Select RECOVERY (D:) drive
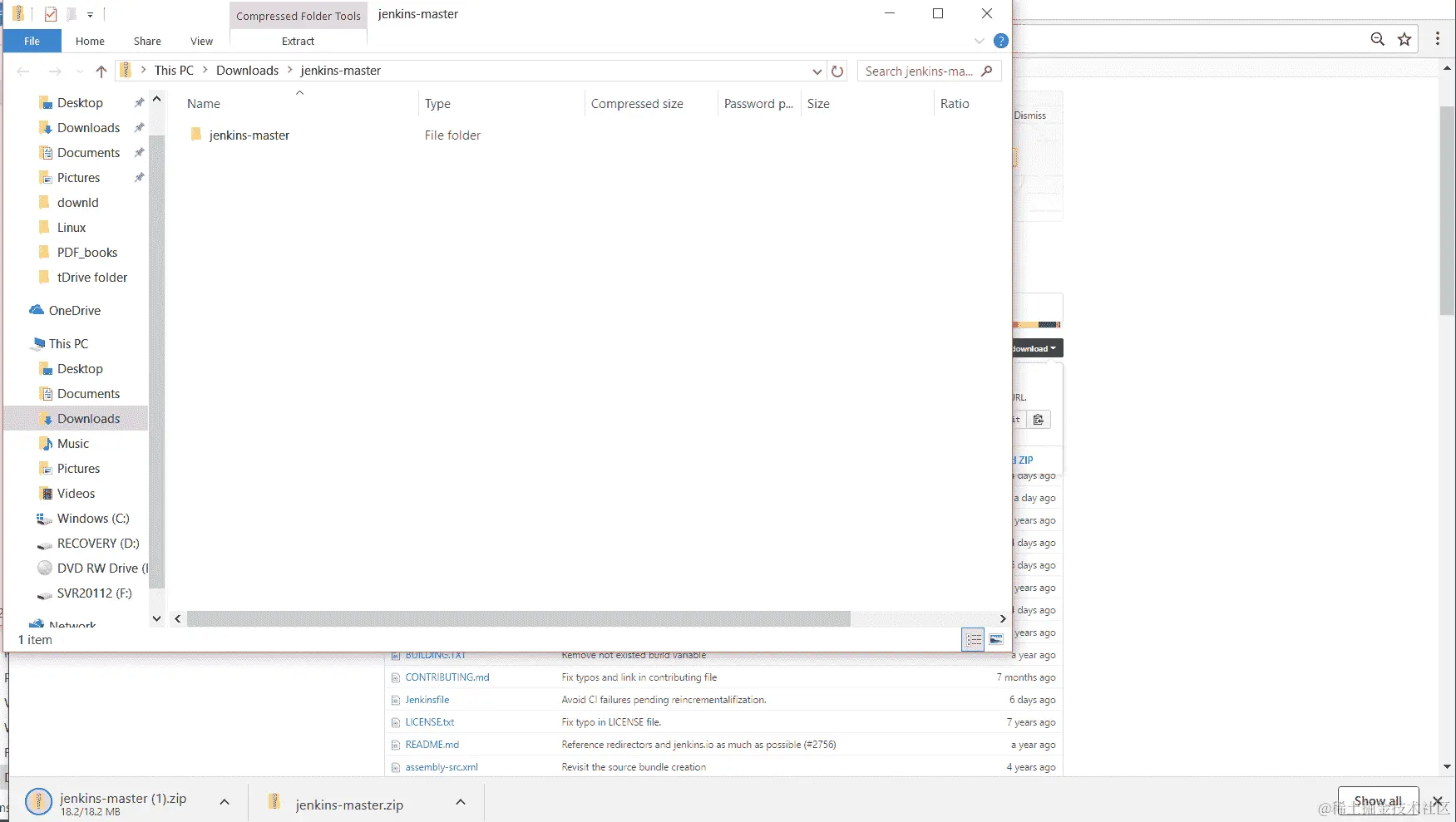Image resolution: width=1456 pixels, height=822 pixels. tap(98, 544)
